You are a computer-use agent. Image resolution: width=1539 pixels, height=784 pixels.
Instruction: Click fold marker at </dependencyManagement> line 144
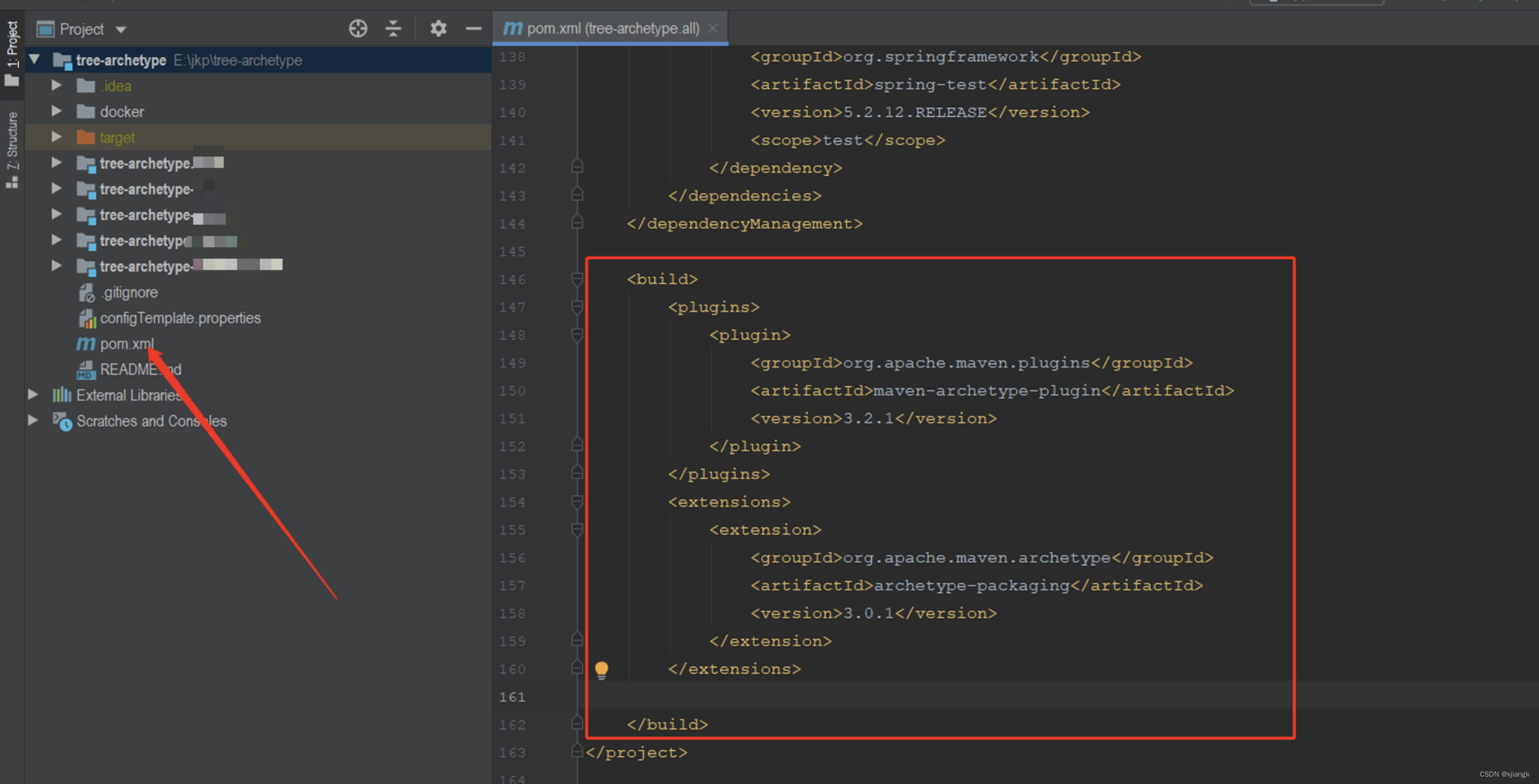tap(577, 222)
